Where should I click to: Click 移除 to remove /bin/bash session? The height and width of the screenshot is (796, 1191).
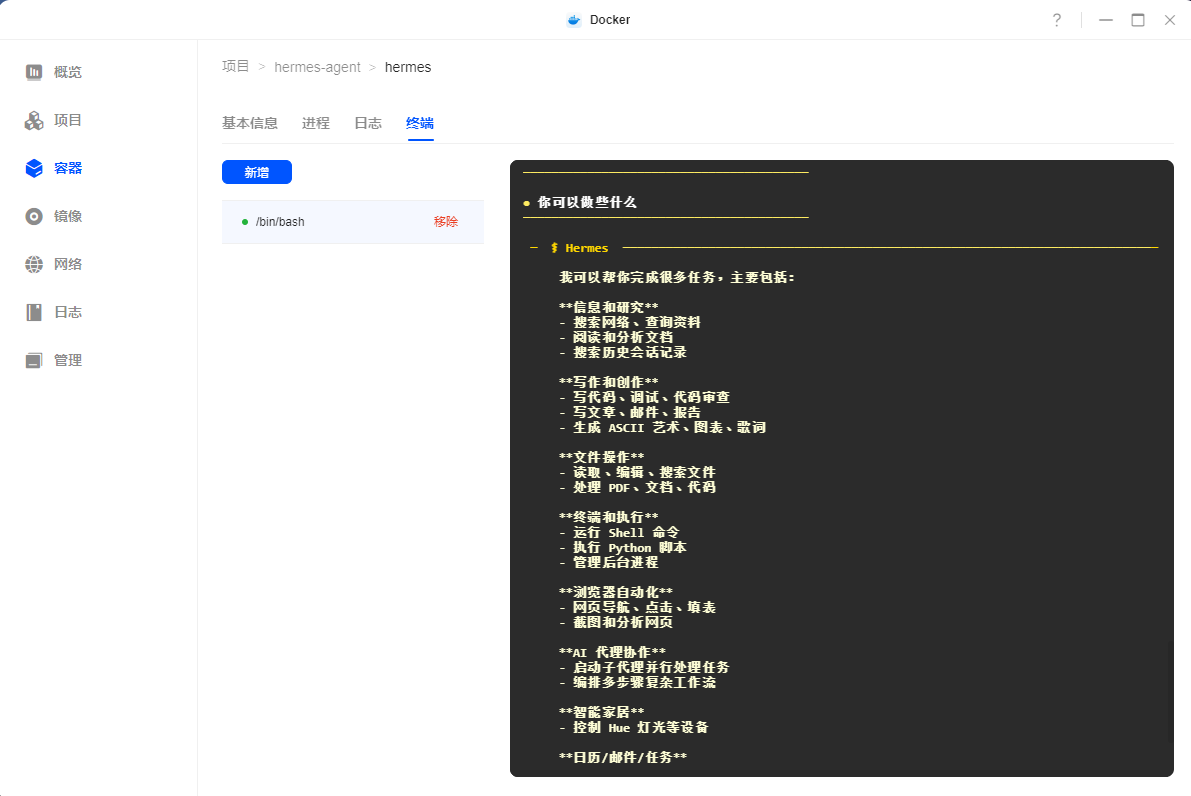tap(446, 222)
